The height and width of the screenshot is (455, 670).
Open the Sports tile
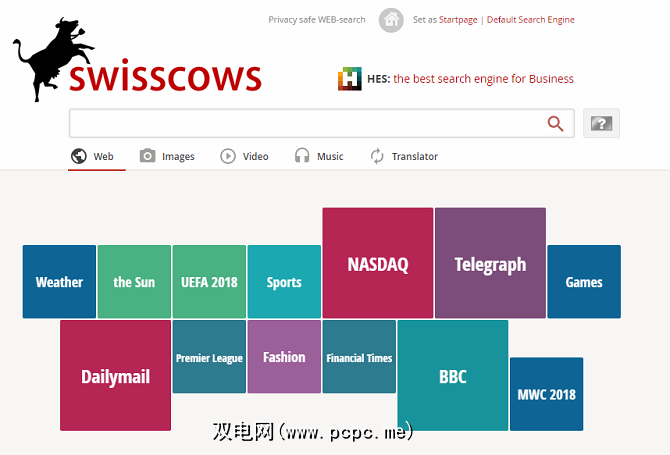coord(284,282)
